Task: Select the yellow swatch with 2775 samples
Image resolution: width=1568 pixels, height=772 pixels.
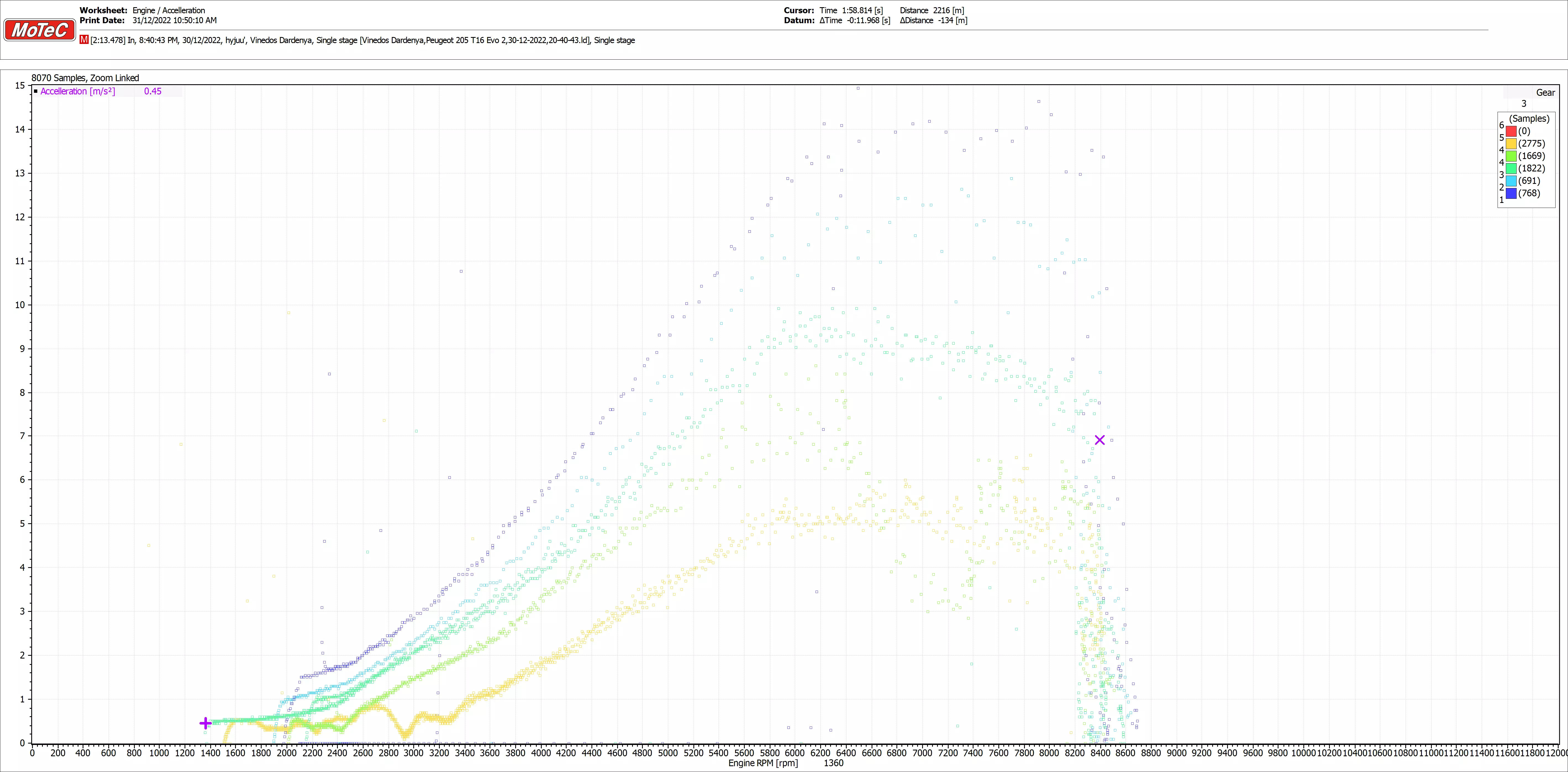Action: [1511, 144]
